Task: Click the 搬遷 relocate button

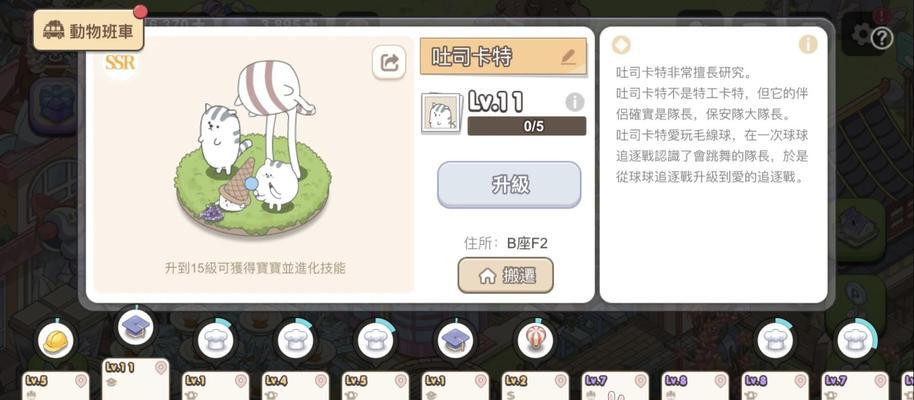Action: [x=505, y=276]
